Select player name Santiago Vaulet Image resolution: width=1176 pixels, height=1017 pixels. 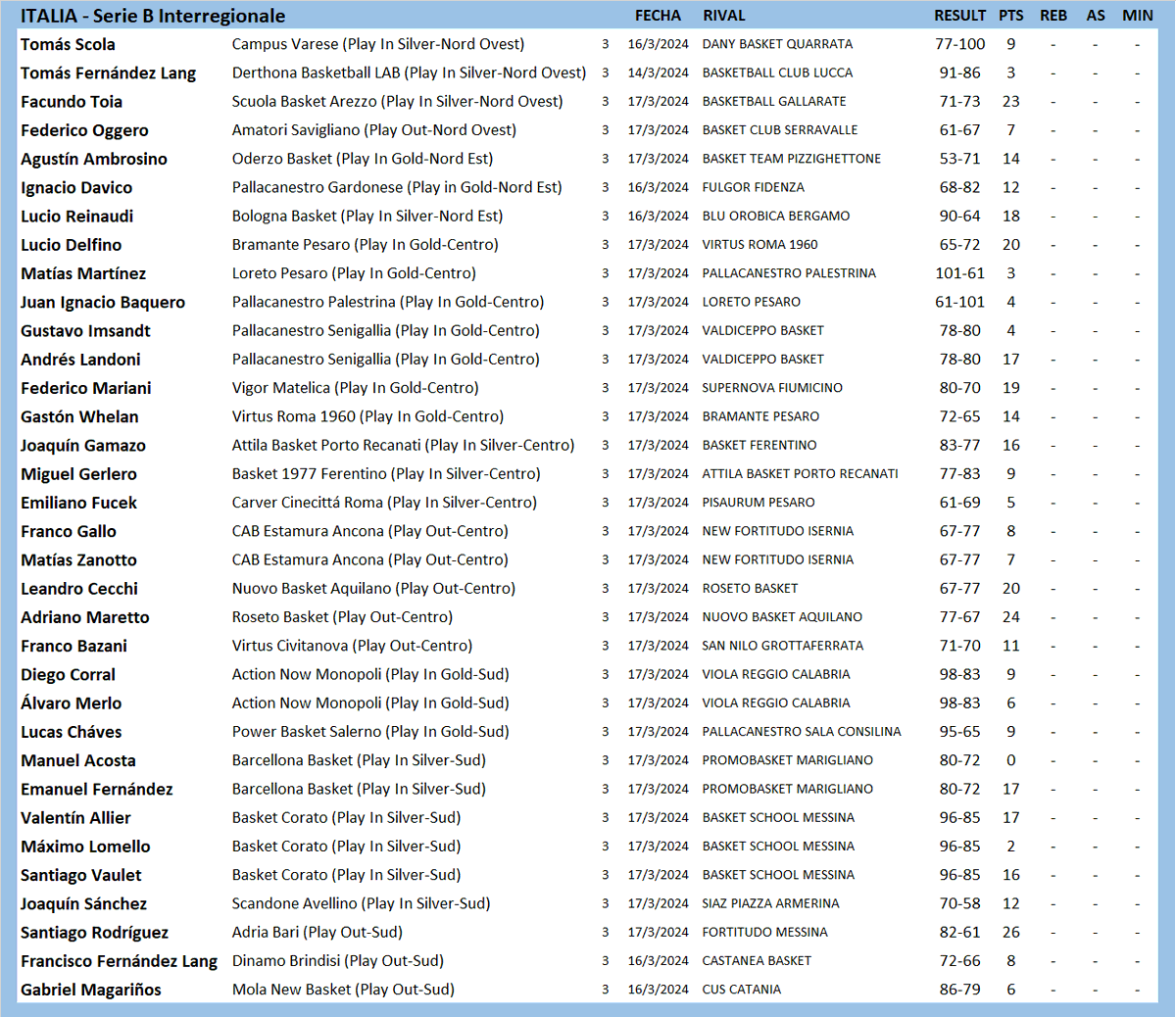coord(81,875)
